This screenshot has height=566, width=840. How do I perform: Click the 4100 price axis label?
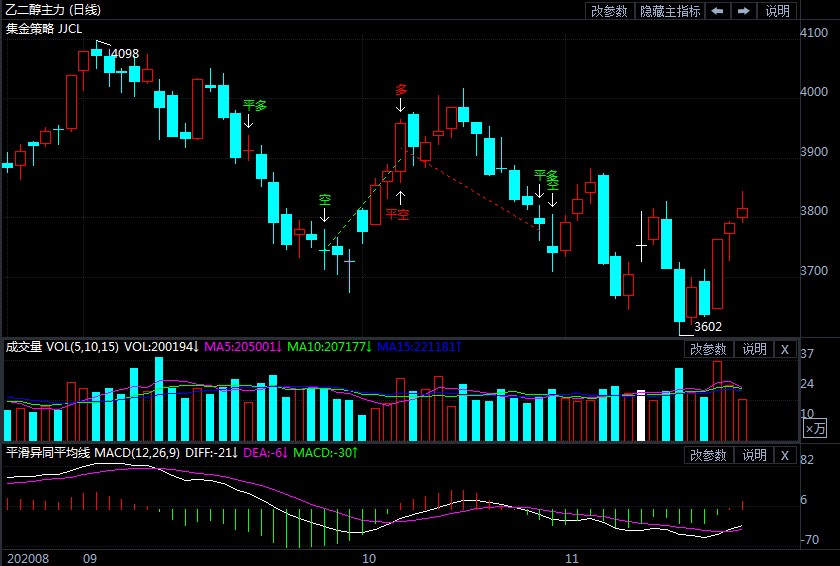click(x=814, y=33)
